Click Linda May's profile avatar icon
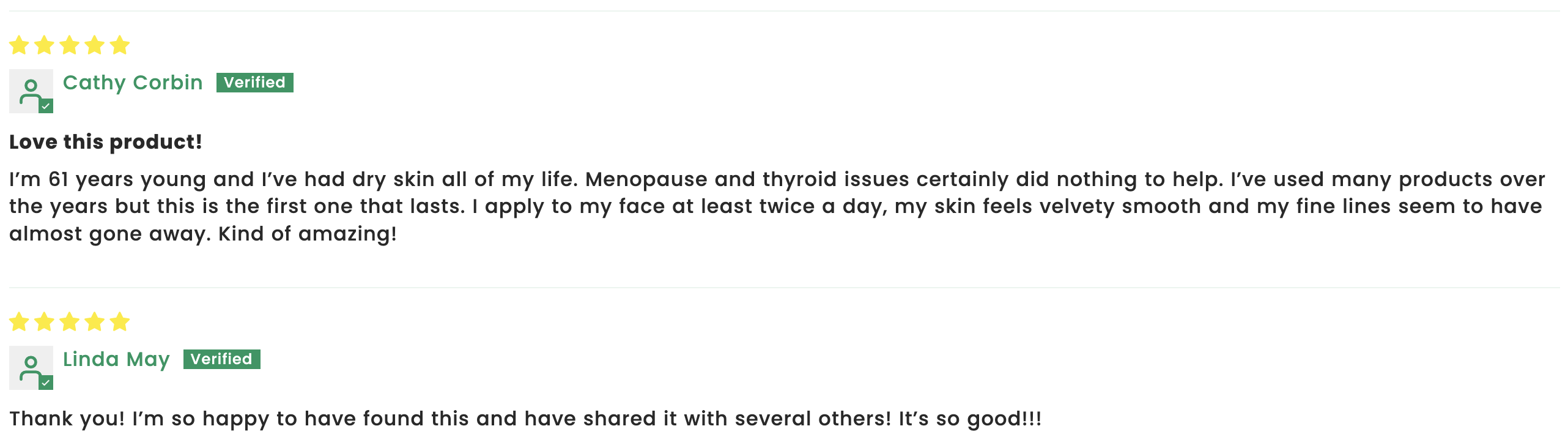Image resolution: width=1568 pixels, height=437 pixels. (31, 368)
